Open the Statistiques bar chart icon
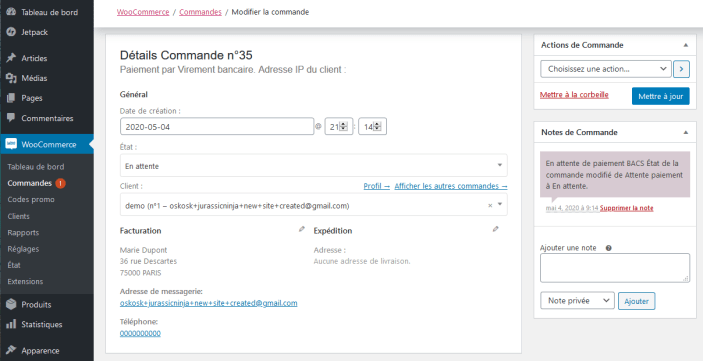The width and height of the screenshot is (703, 361). [x=11, y=324]
